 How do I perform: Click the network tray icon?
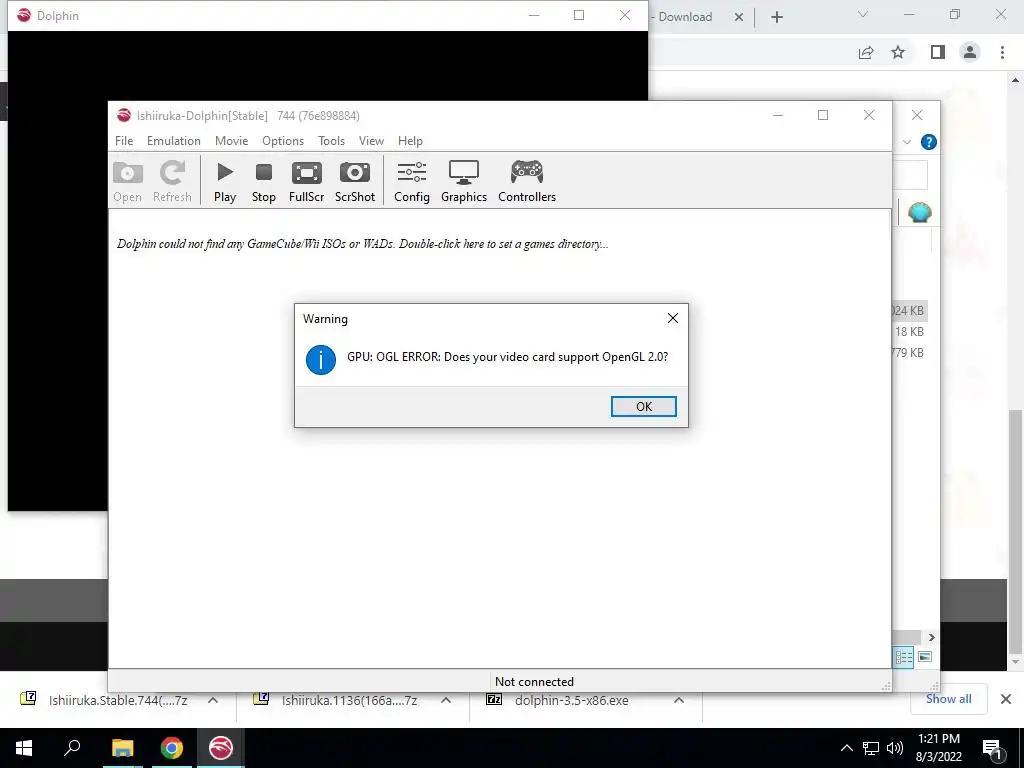[x=871, y=748]
